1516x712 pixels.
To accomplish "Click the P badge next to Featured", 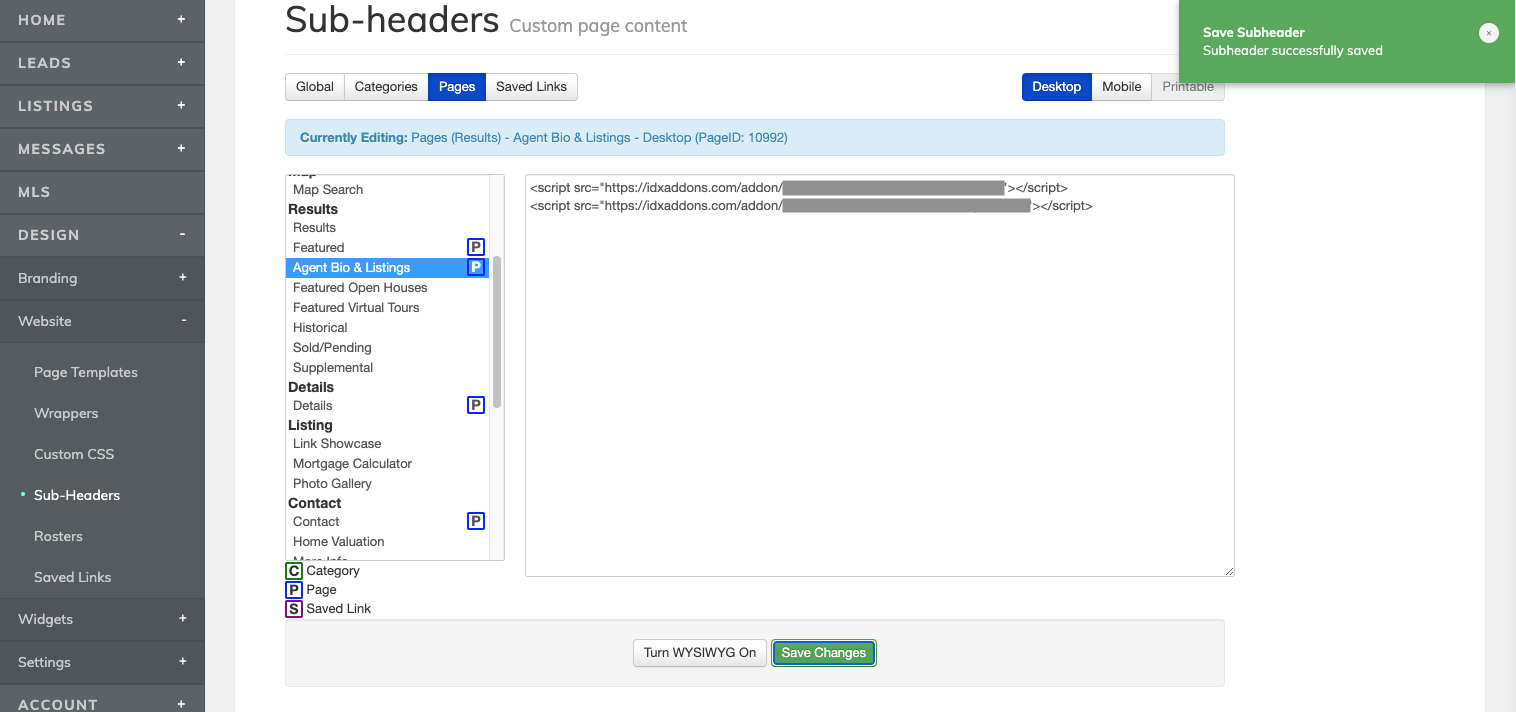I will (476, 247).
